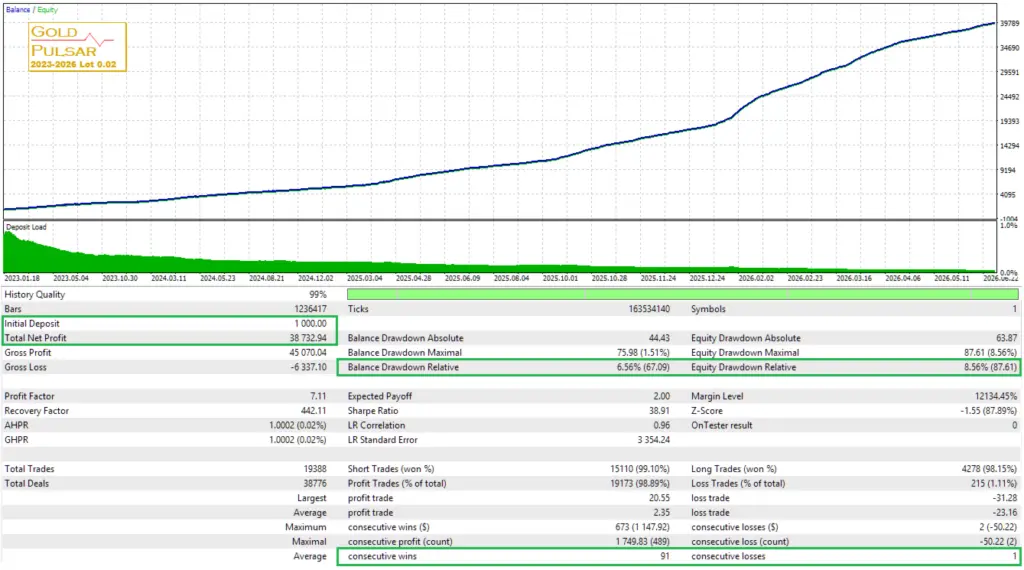Click the average profit trade value 2.35
The image size is (1024, 570).
tap(662, 513)
